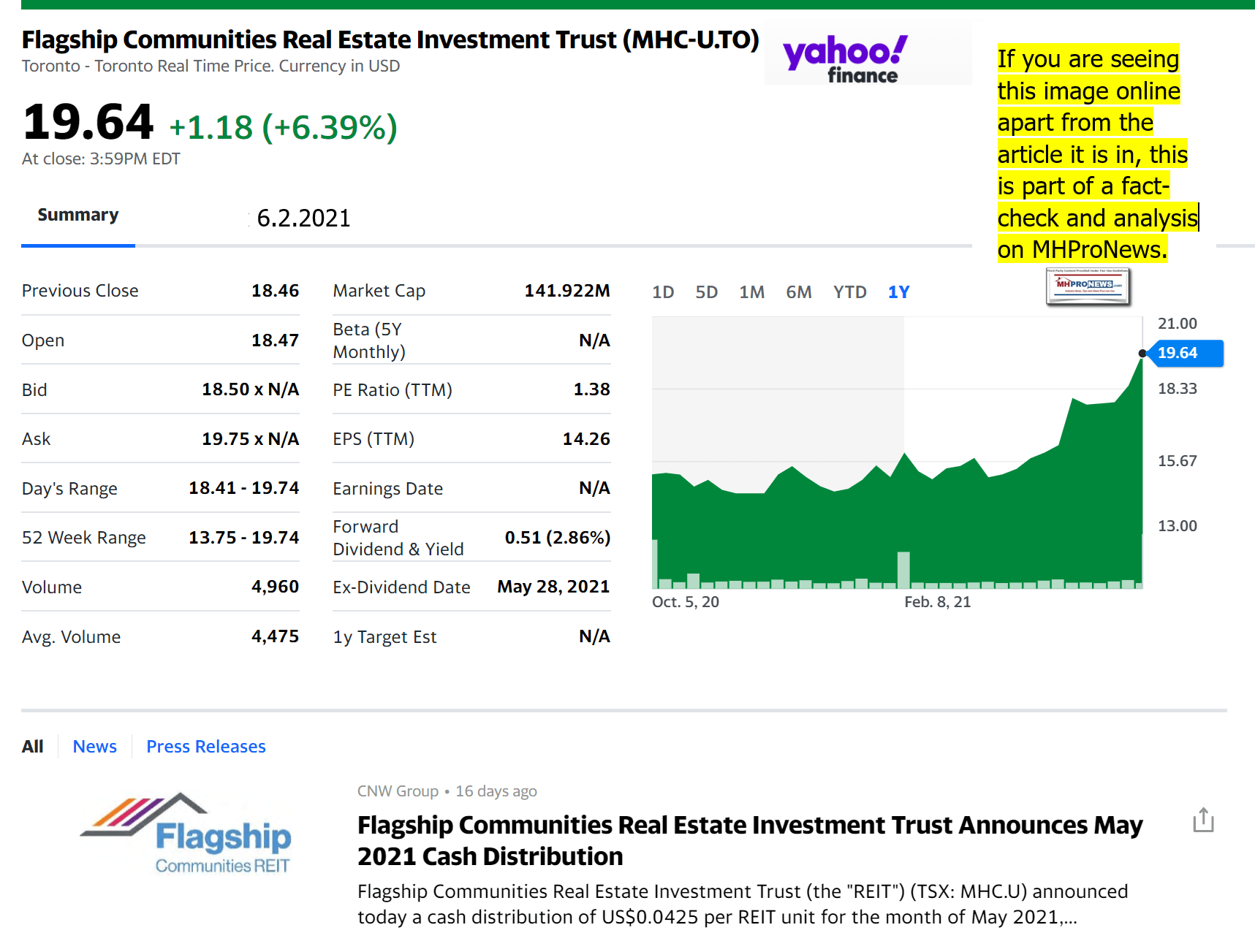Open the MHProNews logo thumbnail

[x=1088, y=286]
